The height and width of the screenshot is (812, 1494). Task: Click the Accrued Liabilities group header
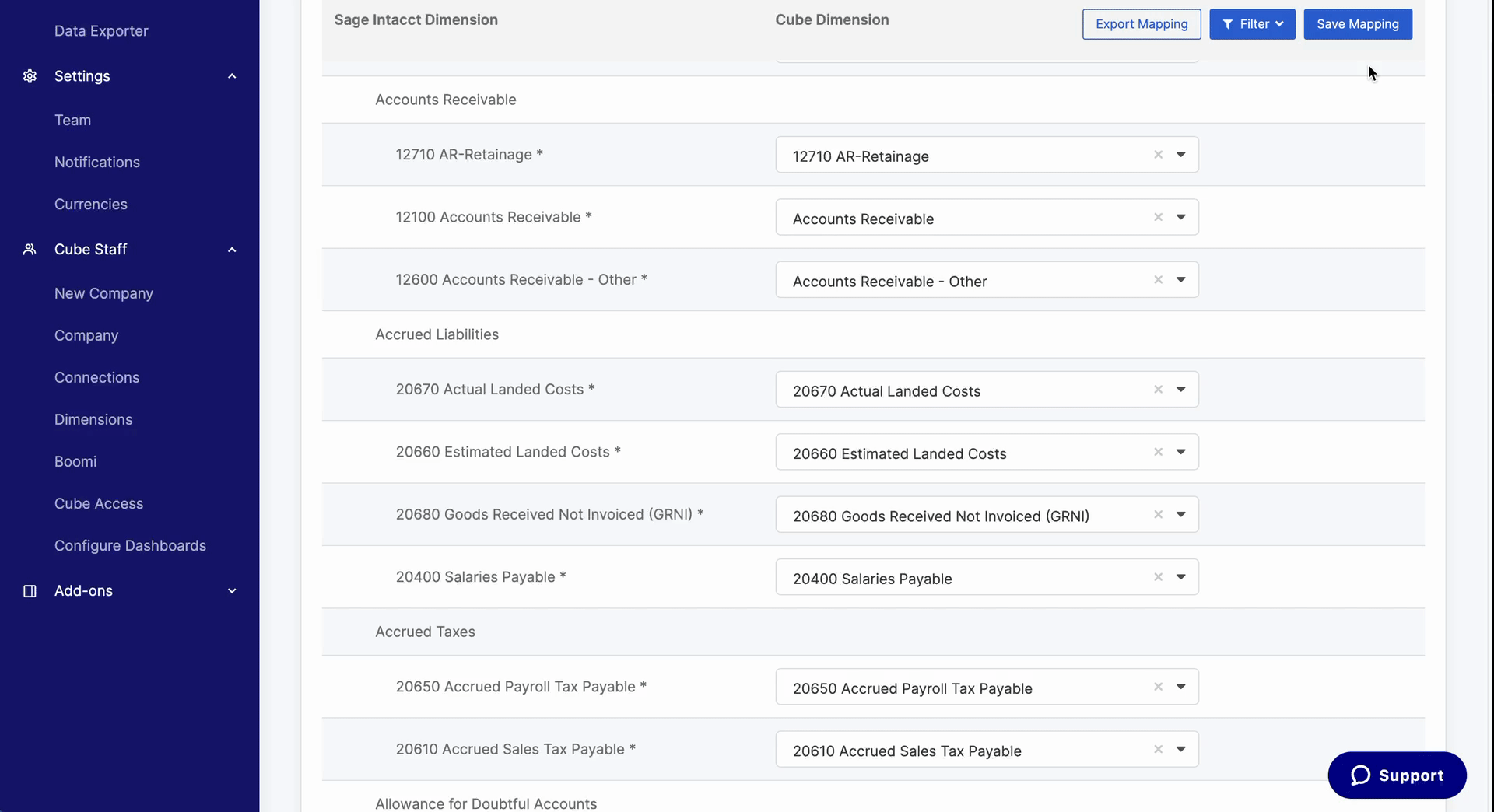pyautogui.click(x=437, y=334)
